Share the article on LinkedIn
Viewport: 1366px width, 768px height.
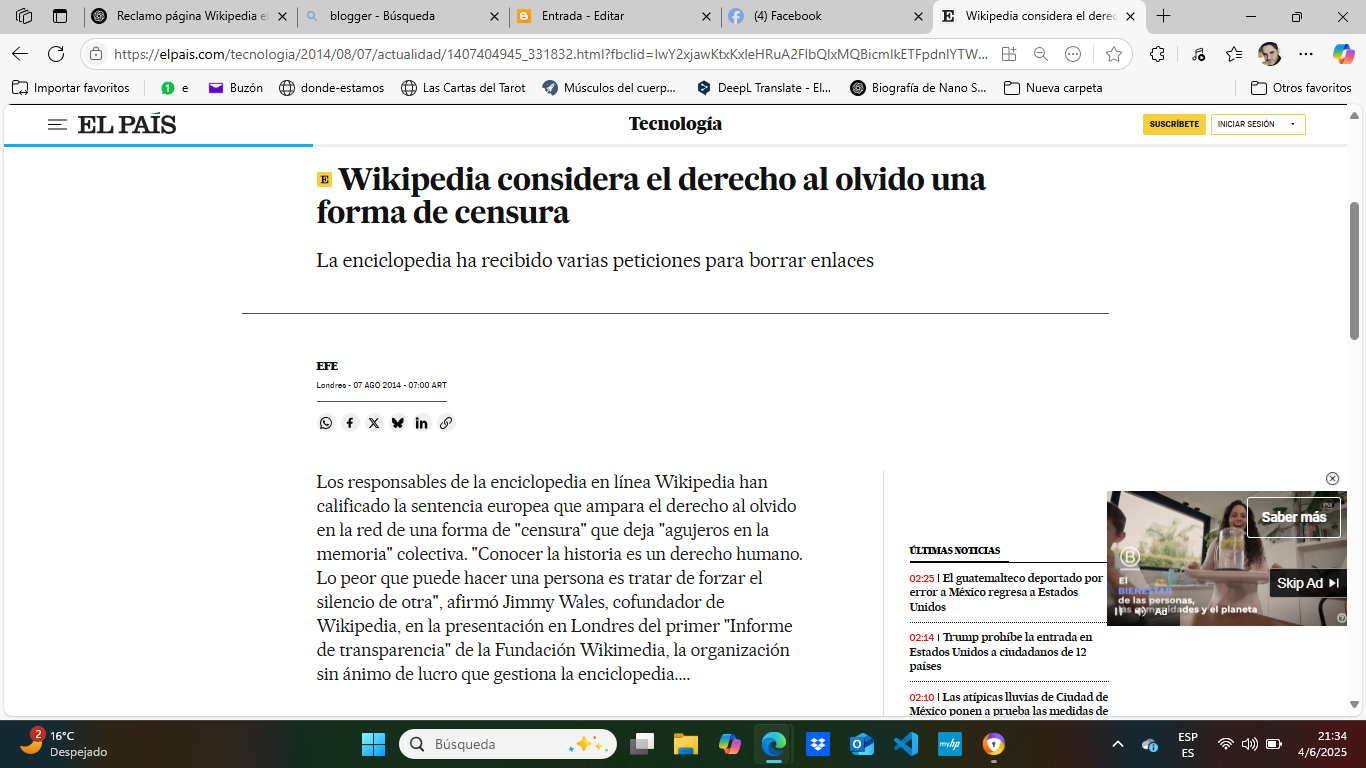[422, 423]
